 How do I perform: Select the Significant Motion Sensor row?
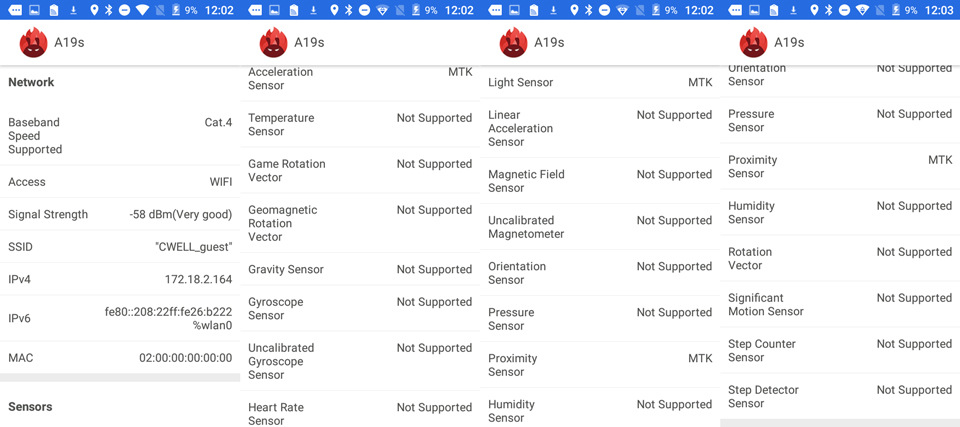click(840, 304)
